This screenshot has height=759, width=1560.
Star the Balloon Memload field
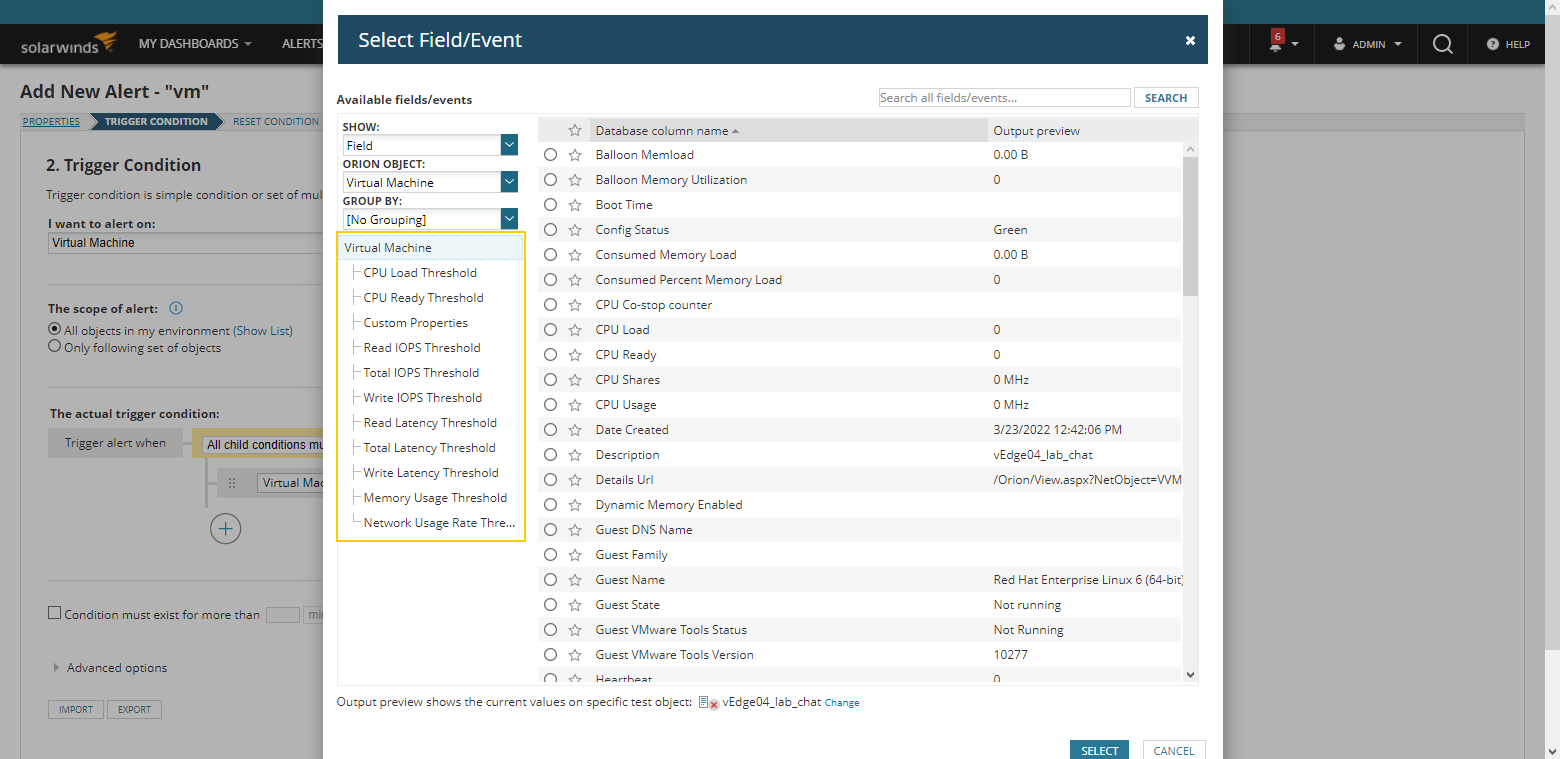coord(575,155)
